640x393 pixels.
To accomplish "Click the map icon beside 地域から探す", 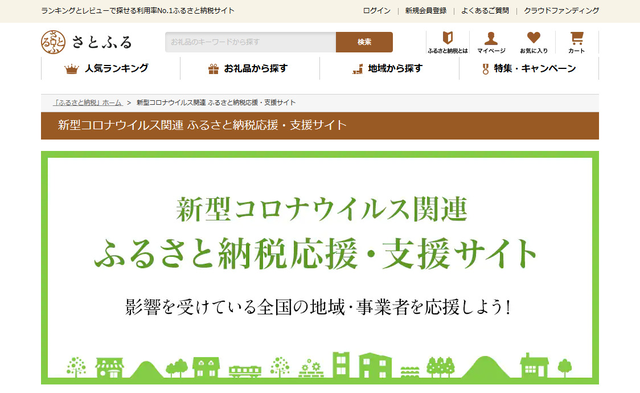I will click(x=357, y=69).
